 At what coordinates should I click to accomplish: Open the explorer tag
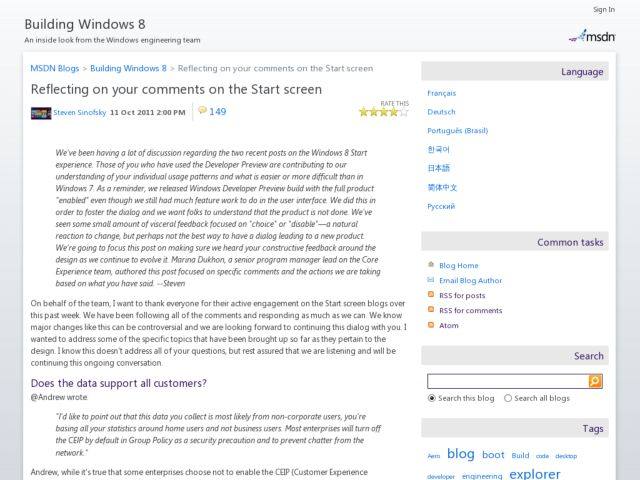[534, 474]
